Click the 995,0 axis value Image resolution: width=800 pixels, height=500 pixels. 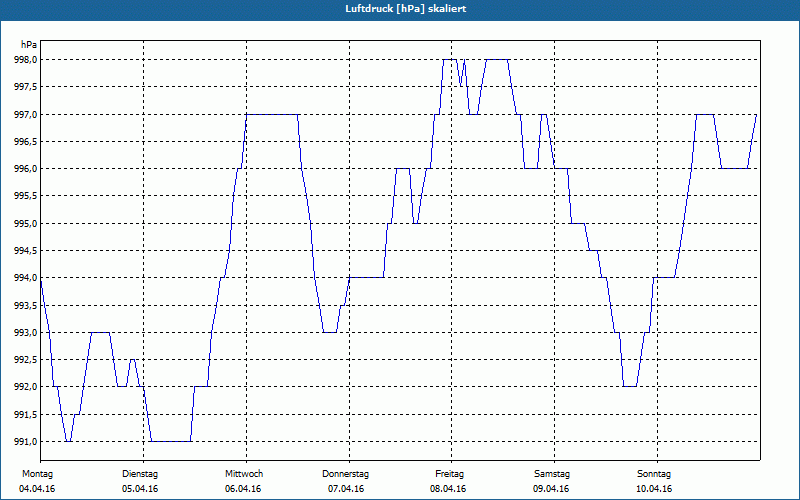pos(25,223)
